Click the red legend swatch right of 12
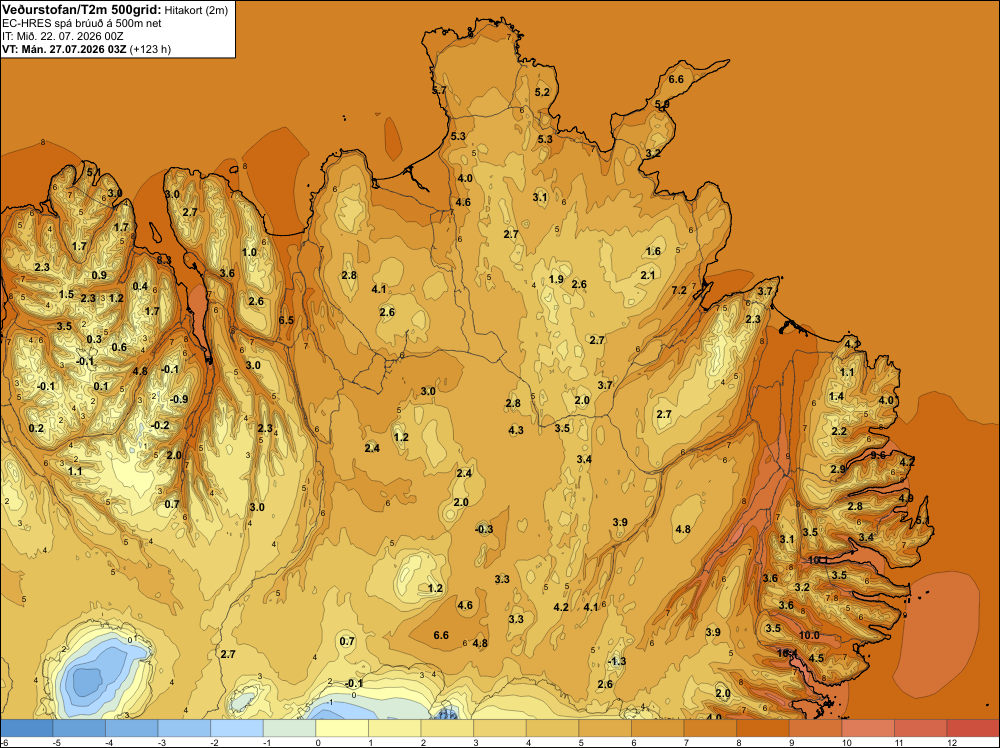 coord(973,728)
